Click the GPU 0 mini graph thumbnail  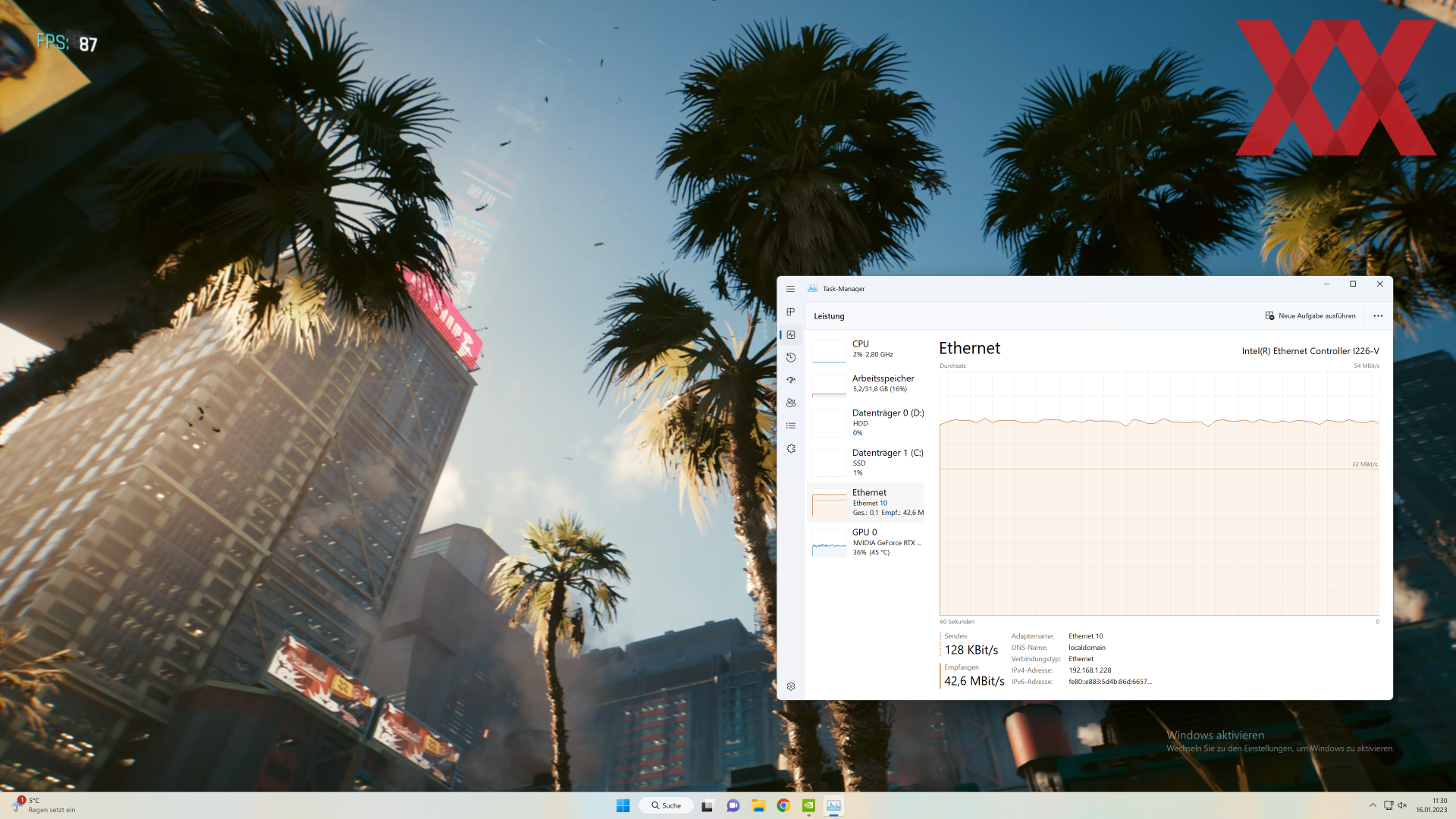[829, 542]
